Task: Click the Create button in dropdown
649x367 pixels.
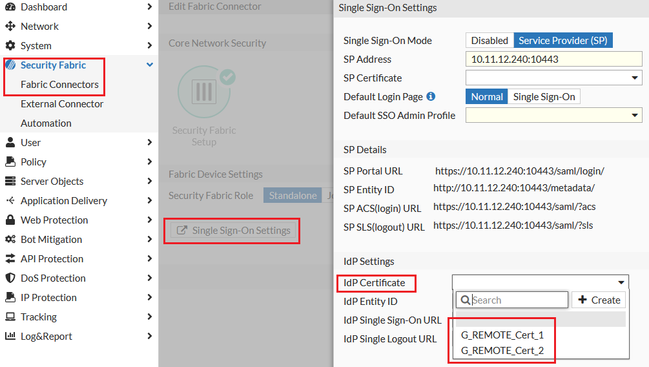Action: 599,300
